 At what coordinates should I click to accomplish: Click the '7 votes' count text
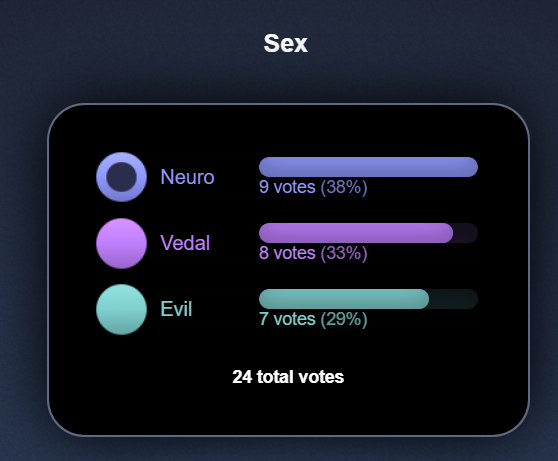(287, 319)
